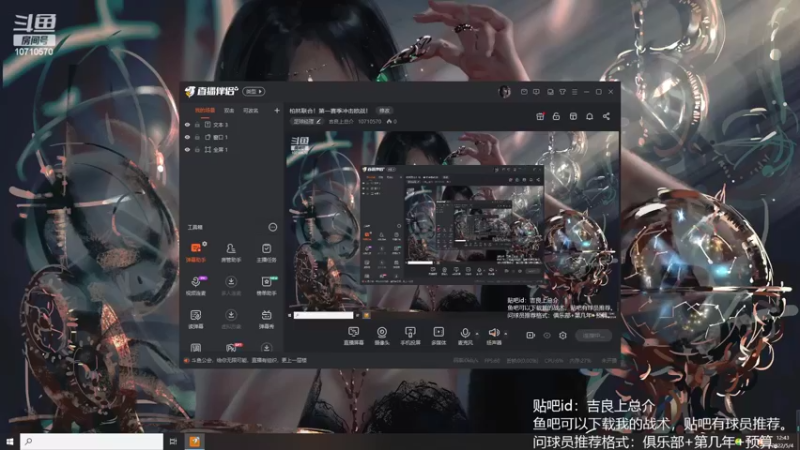Image resolution: width=800 pixels, height=450 pixels.
Task: Add the 多媒体 multimedia source
Action: coord(439,336)
